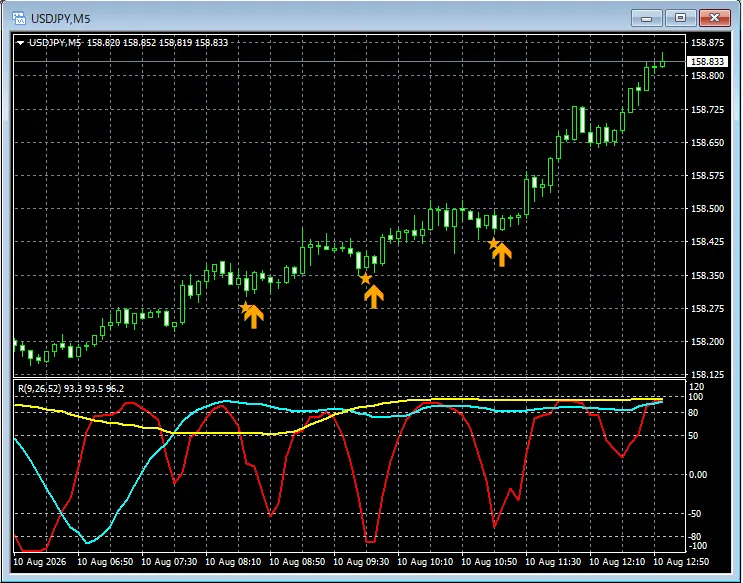Select the leftmost orange star marker

tap(245, 308)
